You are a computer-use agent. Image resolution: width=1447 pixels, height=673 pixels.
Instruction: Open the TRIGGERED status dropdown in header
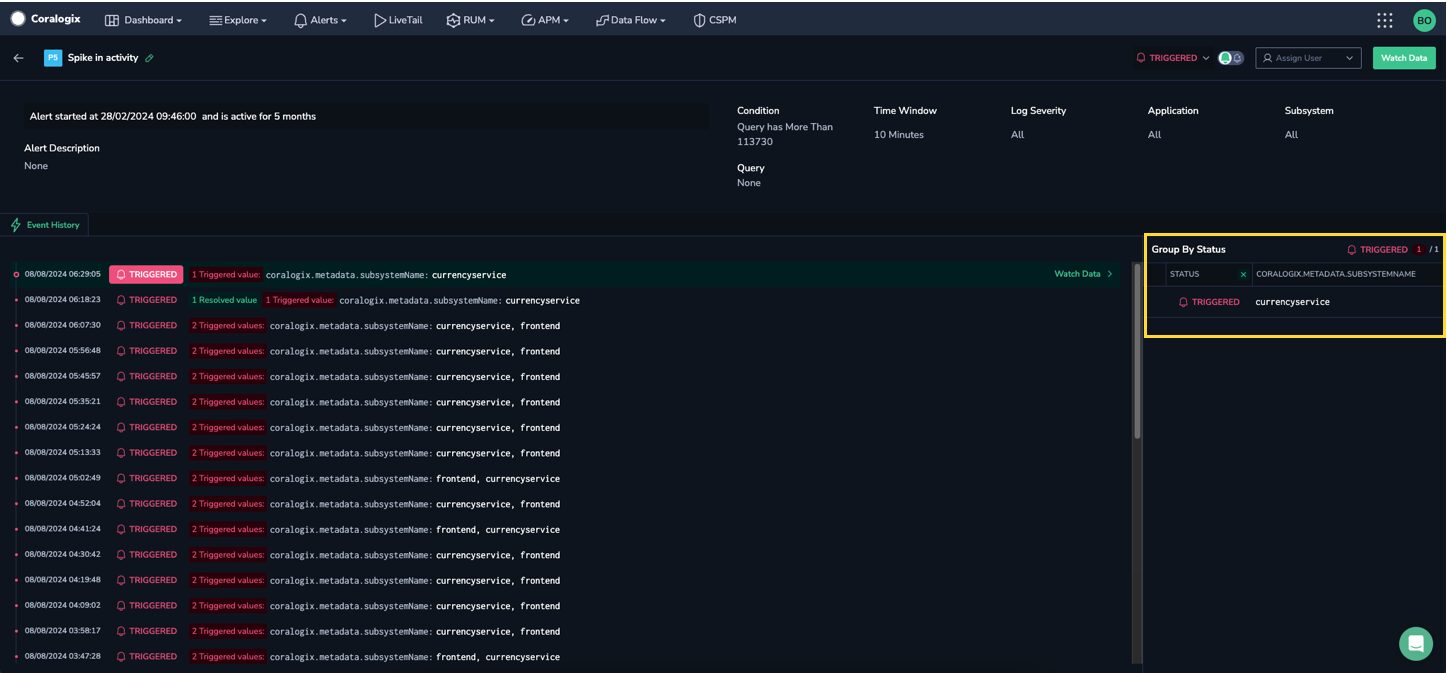pos(1172,58)
